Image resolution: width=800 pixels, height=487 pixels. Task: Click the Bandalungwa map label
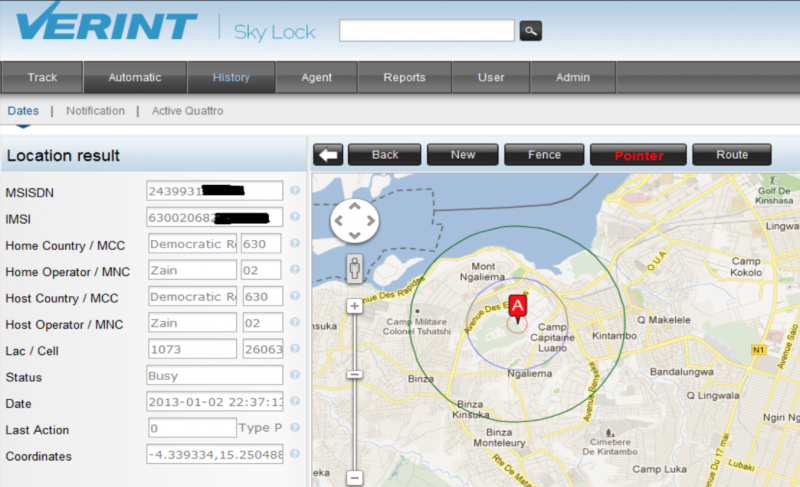(682, 372)
